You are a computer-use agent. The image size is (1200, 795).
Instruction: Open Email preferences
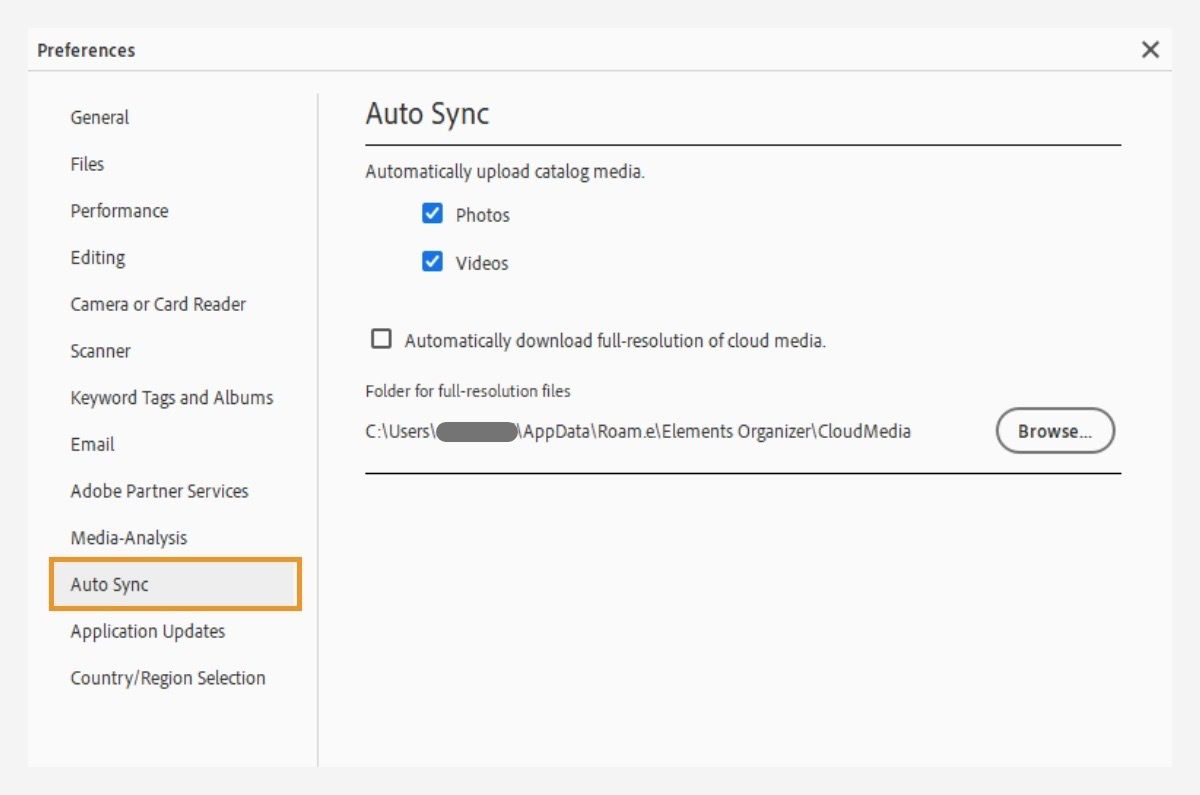pyautogui.click(x=92, y=444)
